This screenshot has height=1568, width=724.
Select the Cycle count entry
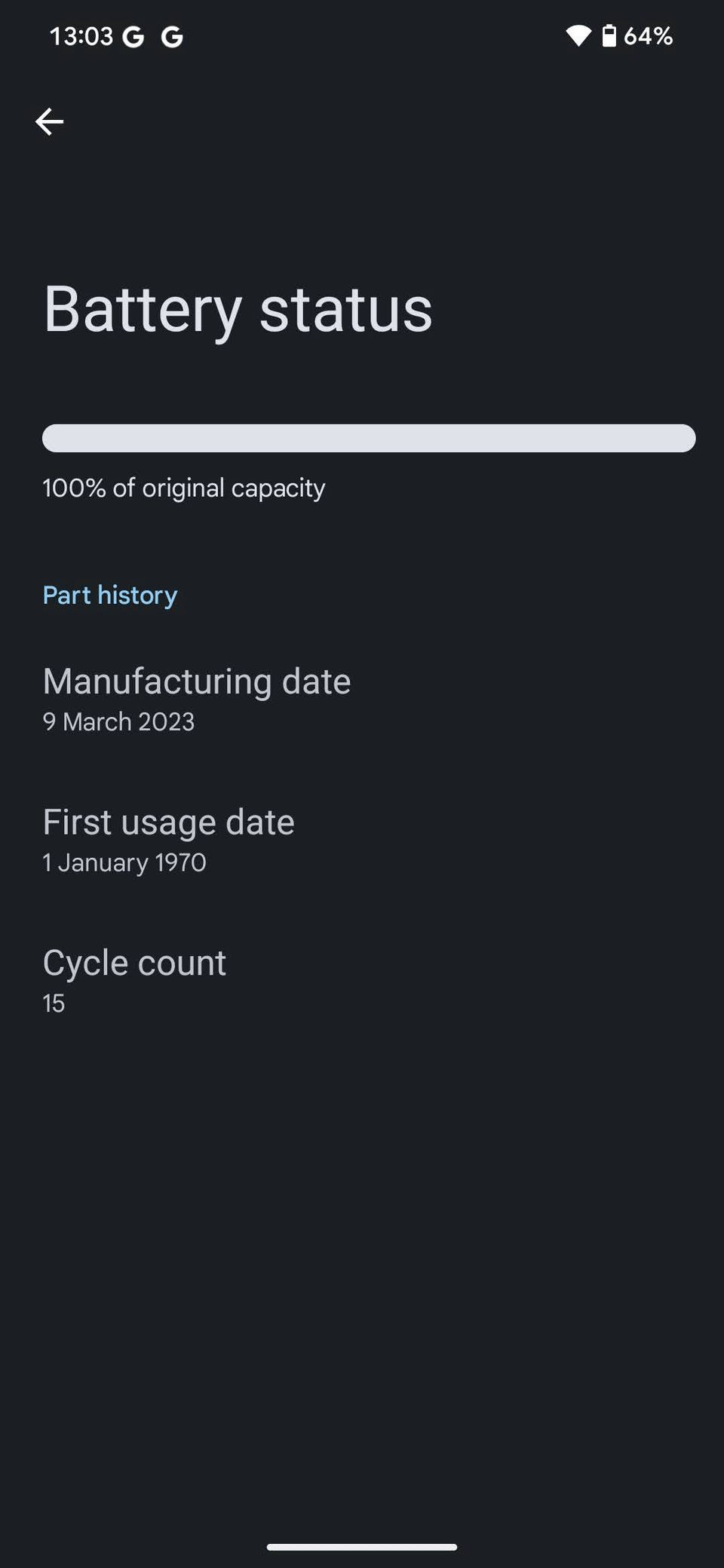pos(134,963)
